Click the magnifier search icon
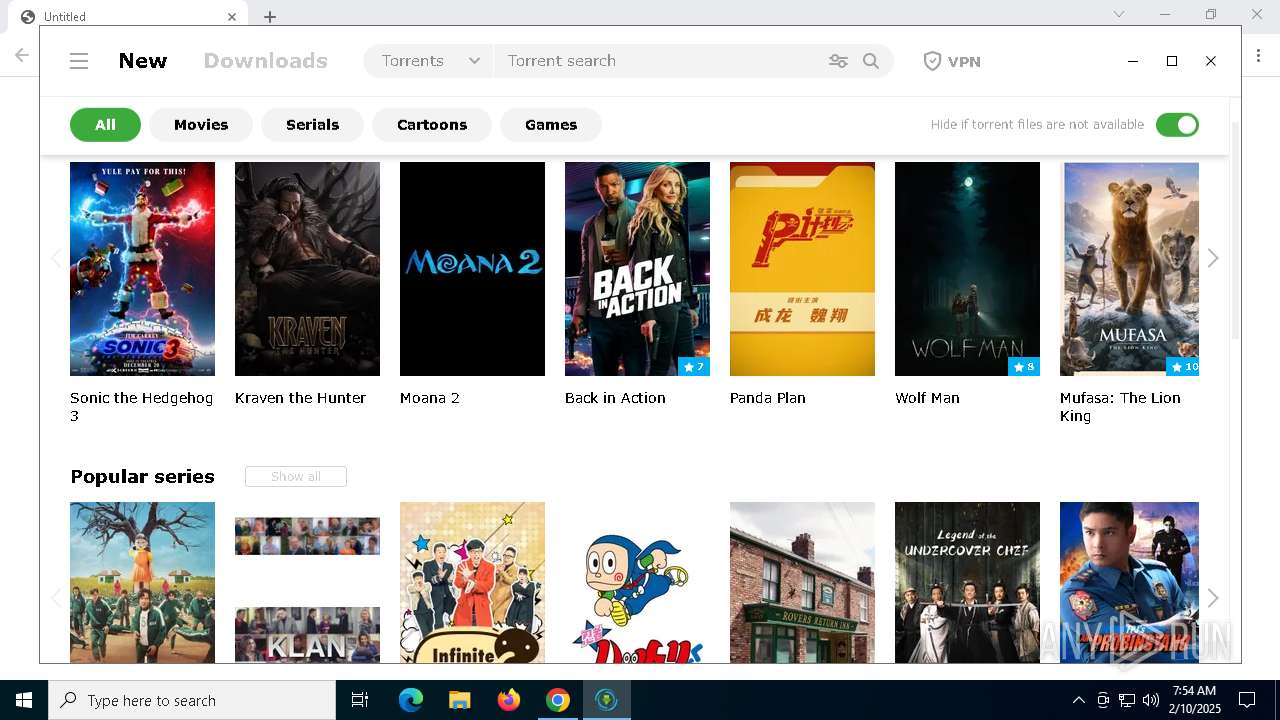 pos(871,61)
